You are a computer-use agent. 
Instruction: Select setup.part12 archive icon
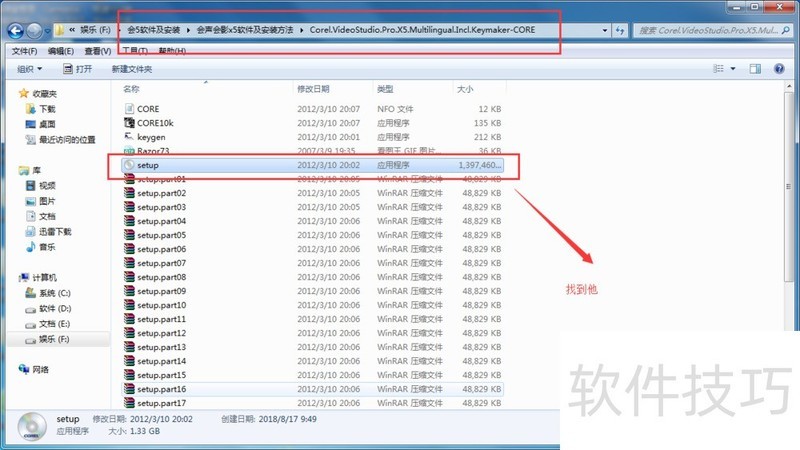coord(129,333)
